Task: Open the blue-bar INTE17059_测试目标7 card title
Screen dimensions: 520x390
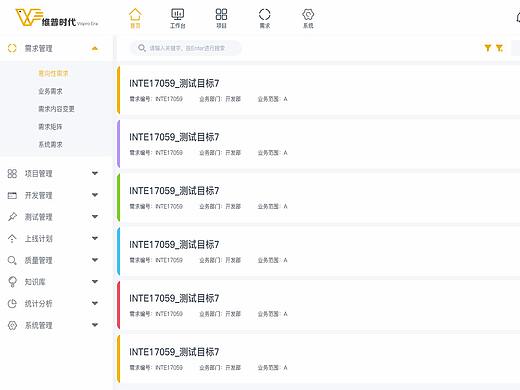Action: pos(174,245)
